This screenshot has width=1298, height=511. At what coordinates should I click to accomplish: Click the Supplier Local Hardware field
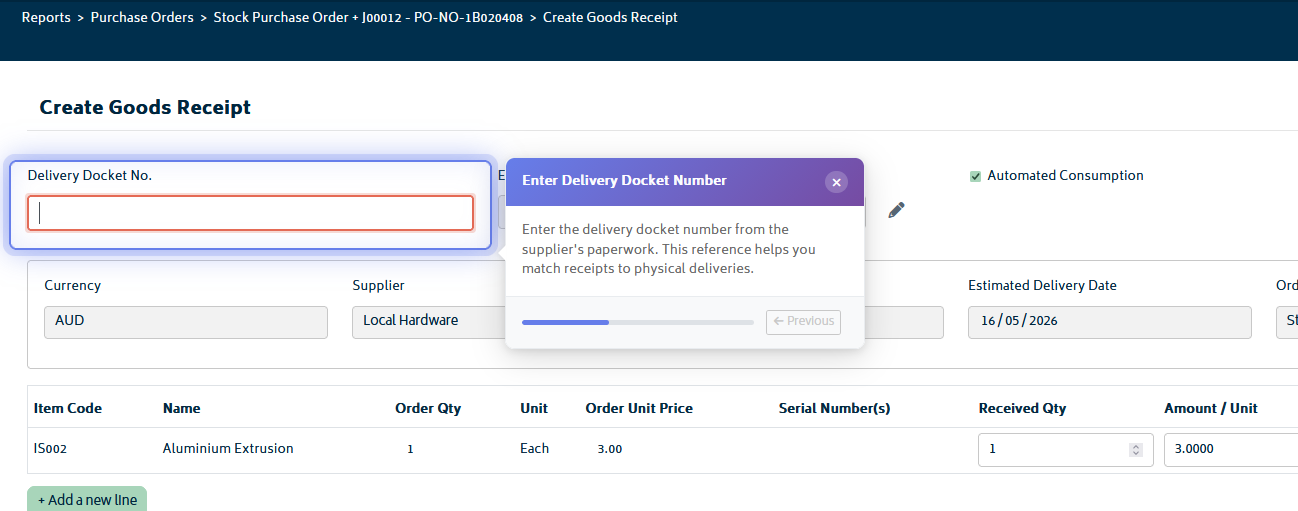[x=429, y=322]
